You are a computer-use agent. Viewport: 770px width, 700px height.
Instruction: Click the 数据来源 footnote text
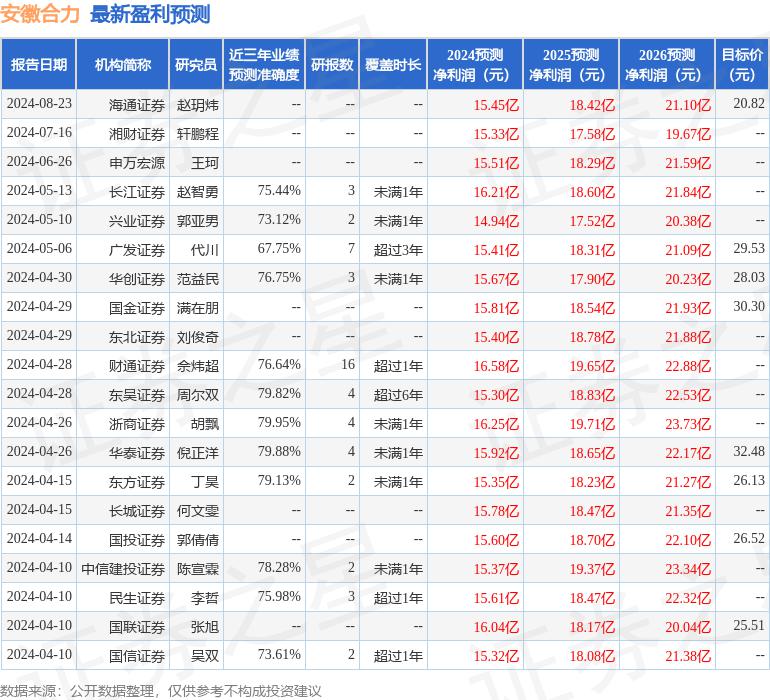coord(161,691)
